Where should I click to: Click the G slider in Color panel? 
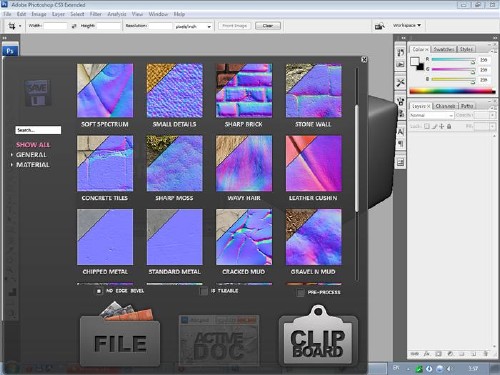coord(453,70)
